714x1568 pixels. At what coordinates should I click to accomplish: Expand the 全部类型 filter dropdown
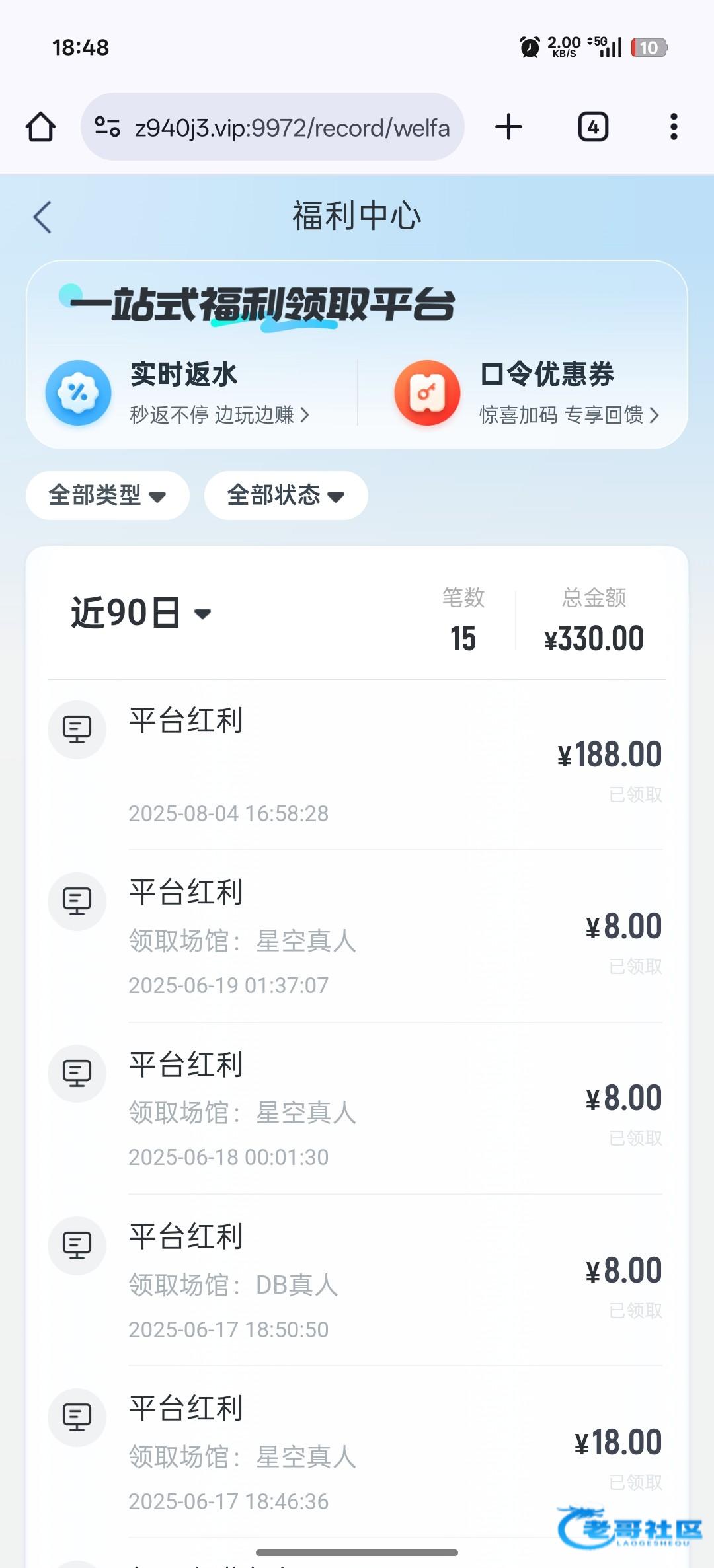point(107,496)
